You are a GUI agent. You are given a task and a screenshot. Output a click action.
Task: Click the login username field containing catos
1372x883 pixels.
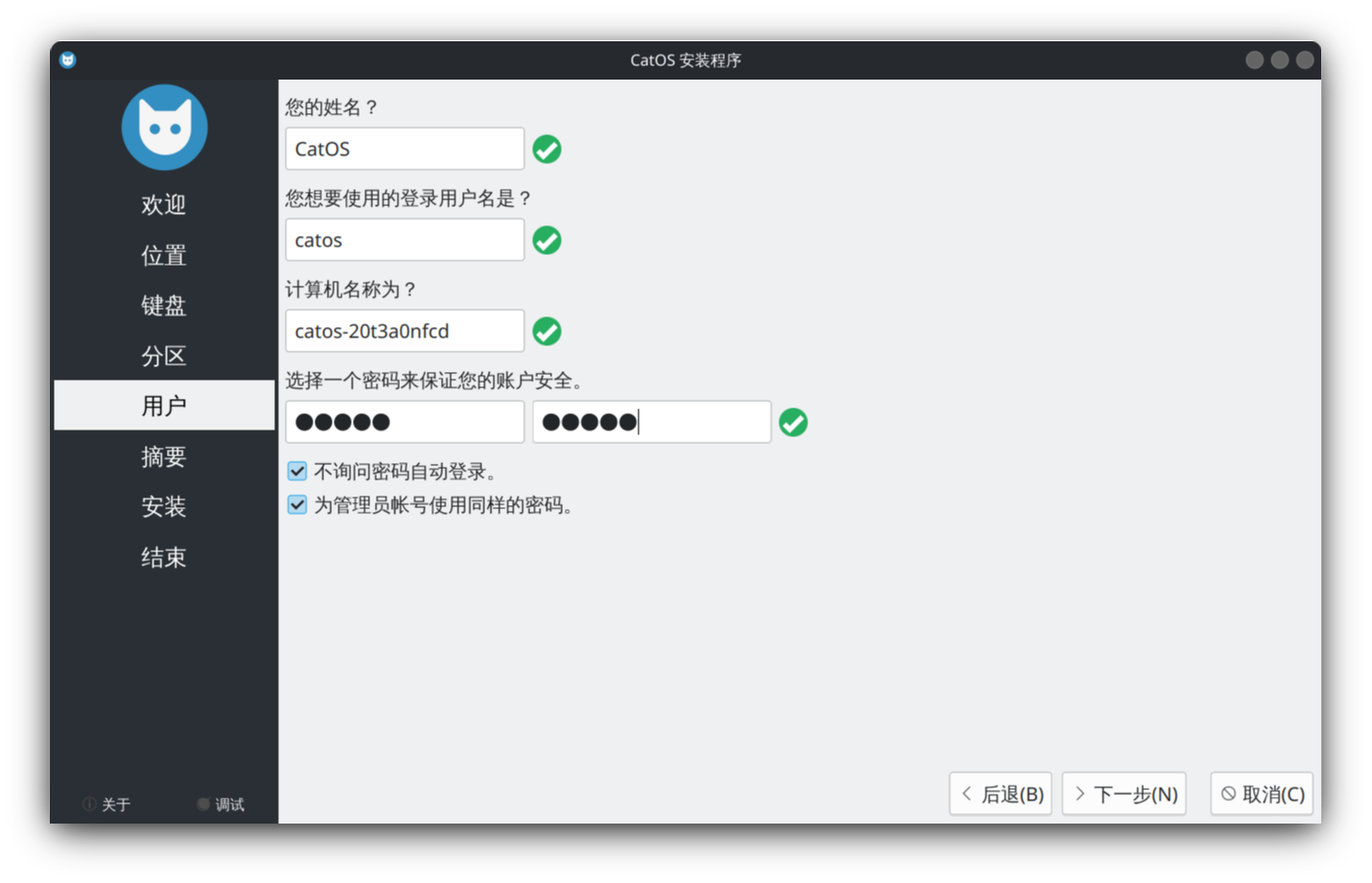coord(405,240)
